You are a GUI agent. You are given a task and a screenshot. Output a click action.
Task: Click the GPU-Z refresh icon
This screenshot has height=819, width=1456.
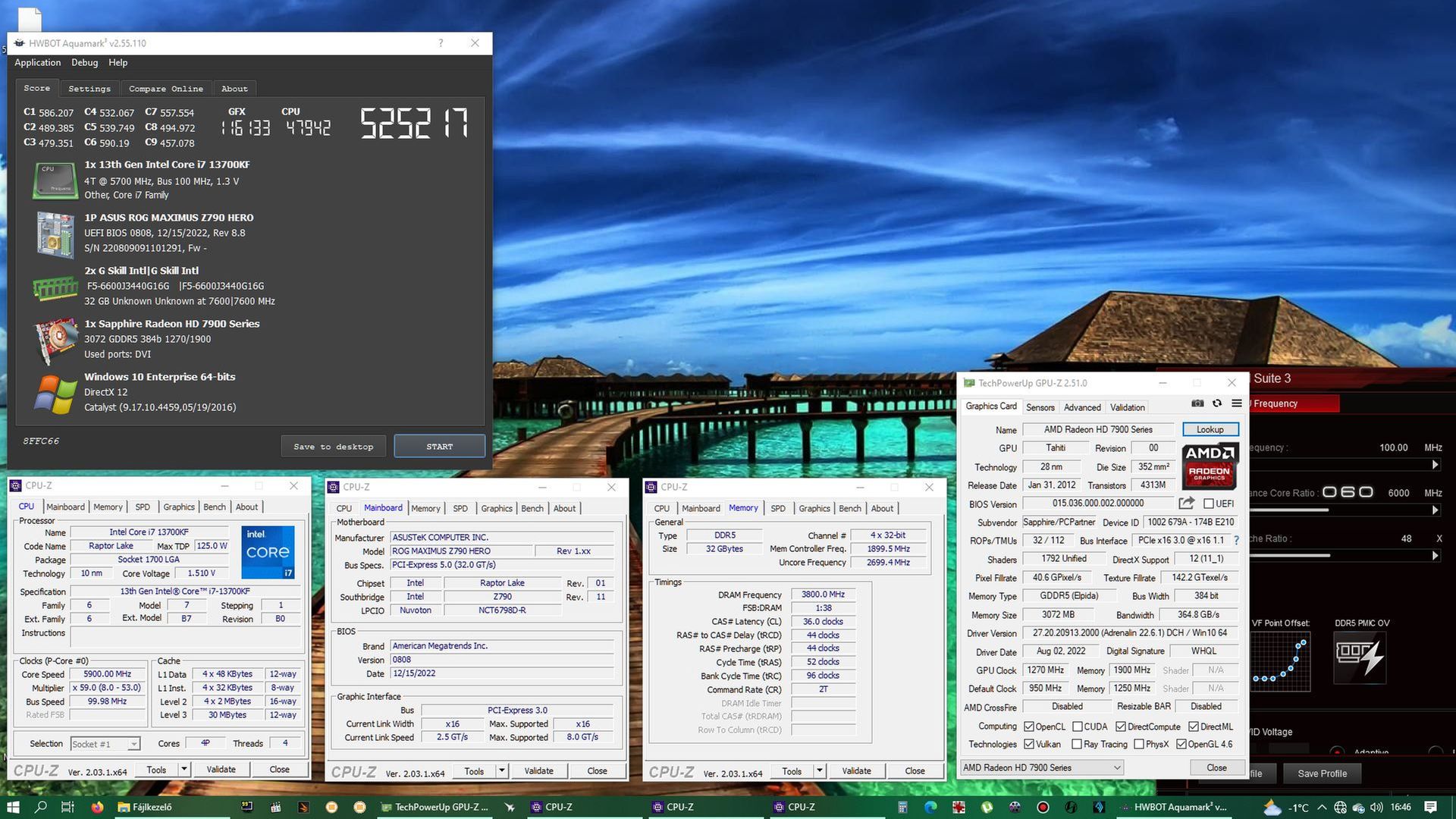coord(1217,403)
